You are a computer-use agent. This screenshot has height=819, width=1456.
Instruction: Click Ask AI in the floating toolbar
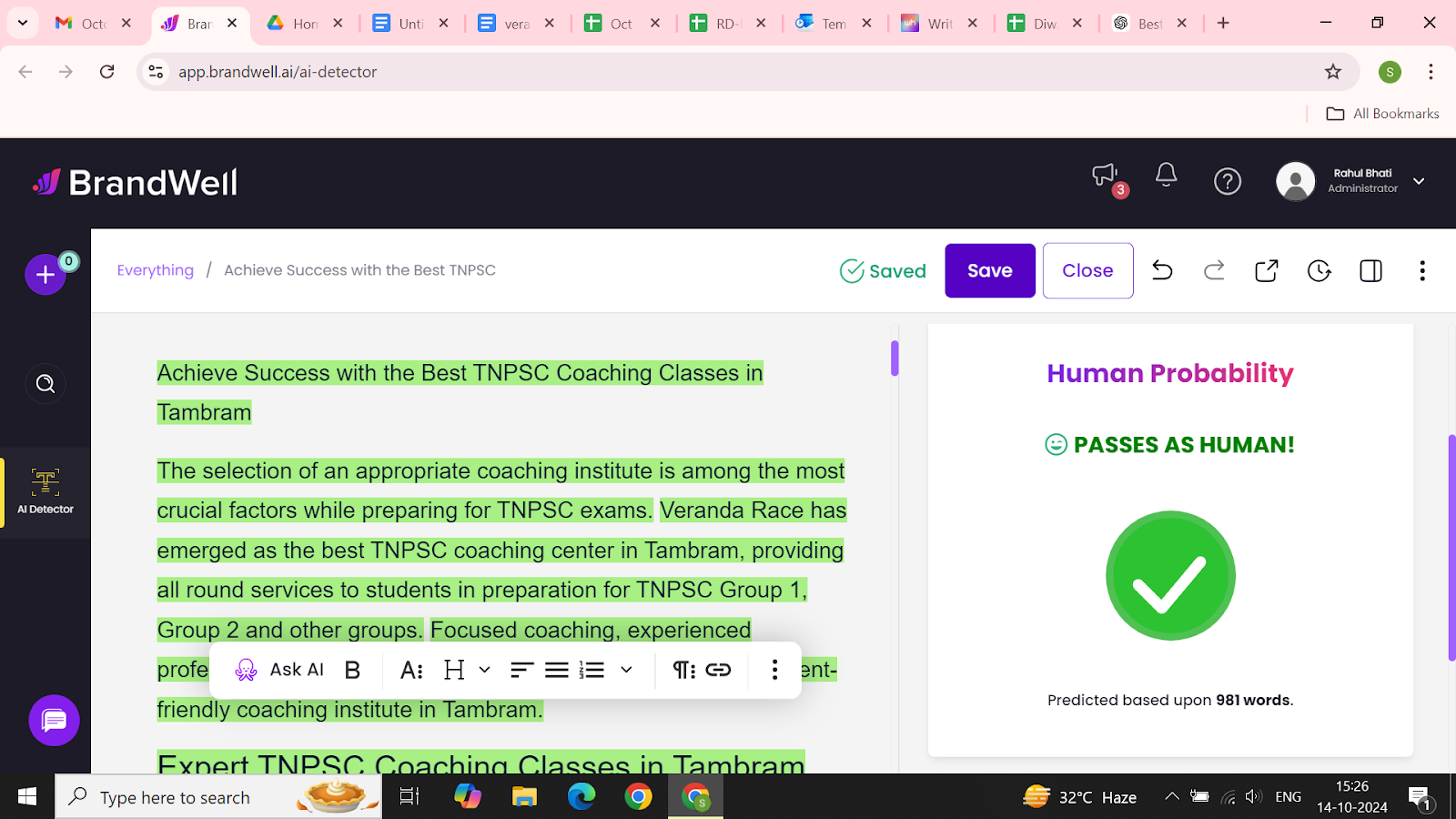click(279, 670)
